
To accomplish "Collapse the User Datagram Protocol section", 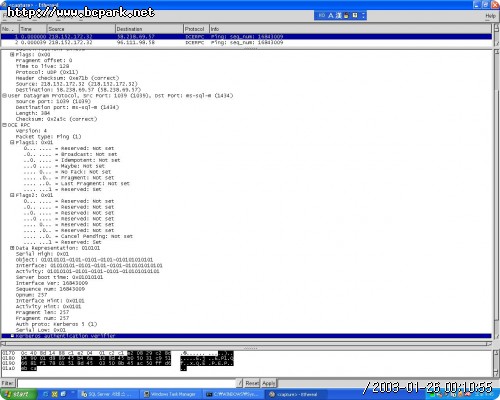I will pos(4,96).
